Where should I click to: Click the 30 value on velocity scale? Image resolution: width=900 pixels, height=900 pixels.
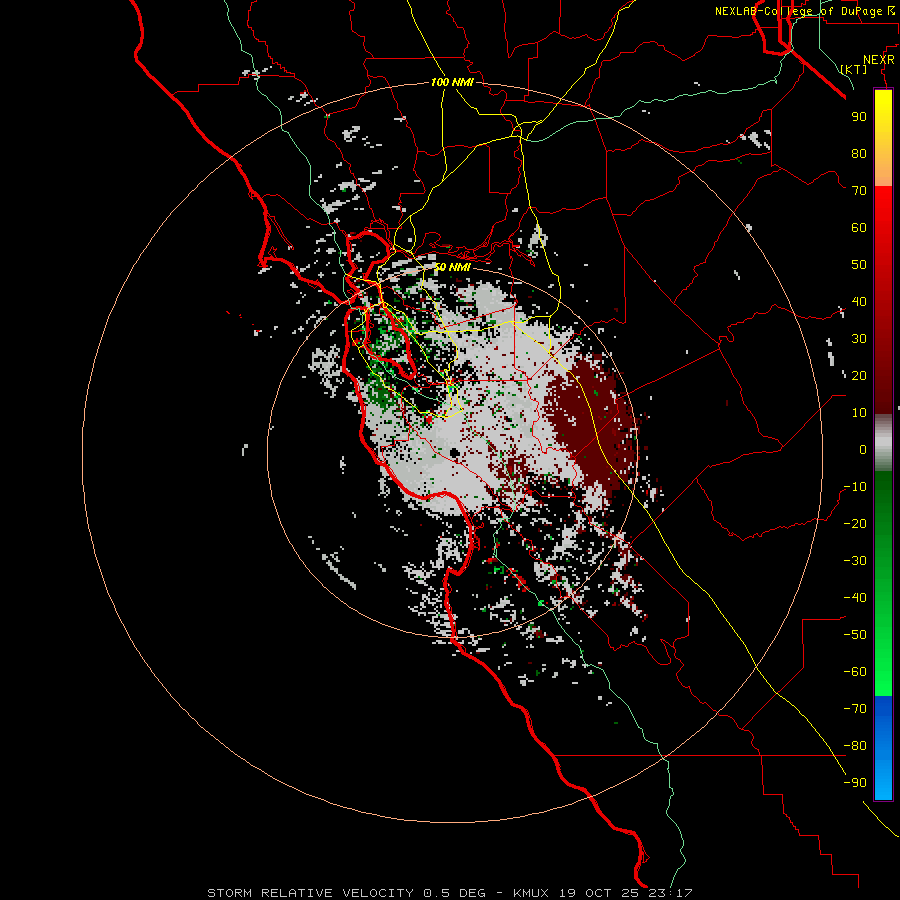click(859, 339)
